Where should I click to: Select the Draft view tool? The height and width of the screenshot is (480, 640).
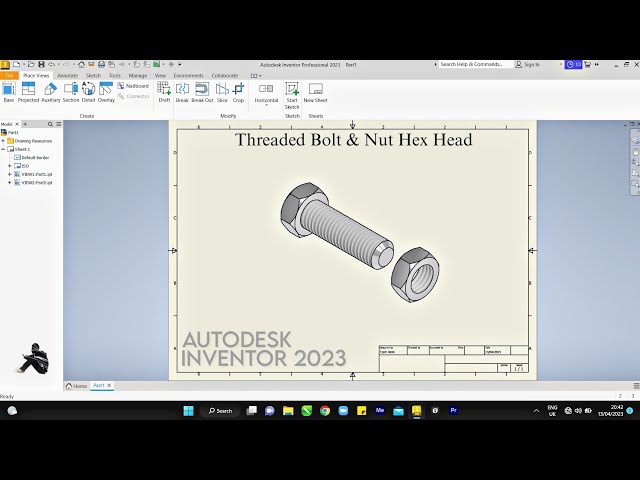[164, 92]
